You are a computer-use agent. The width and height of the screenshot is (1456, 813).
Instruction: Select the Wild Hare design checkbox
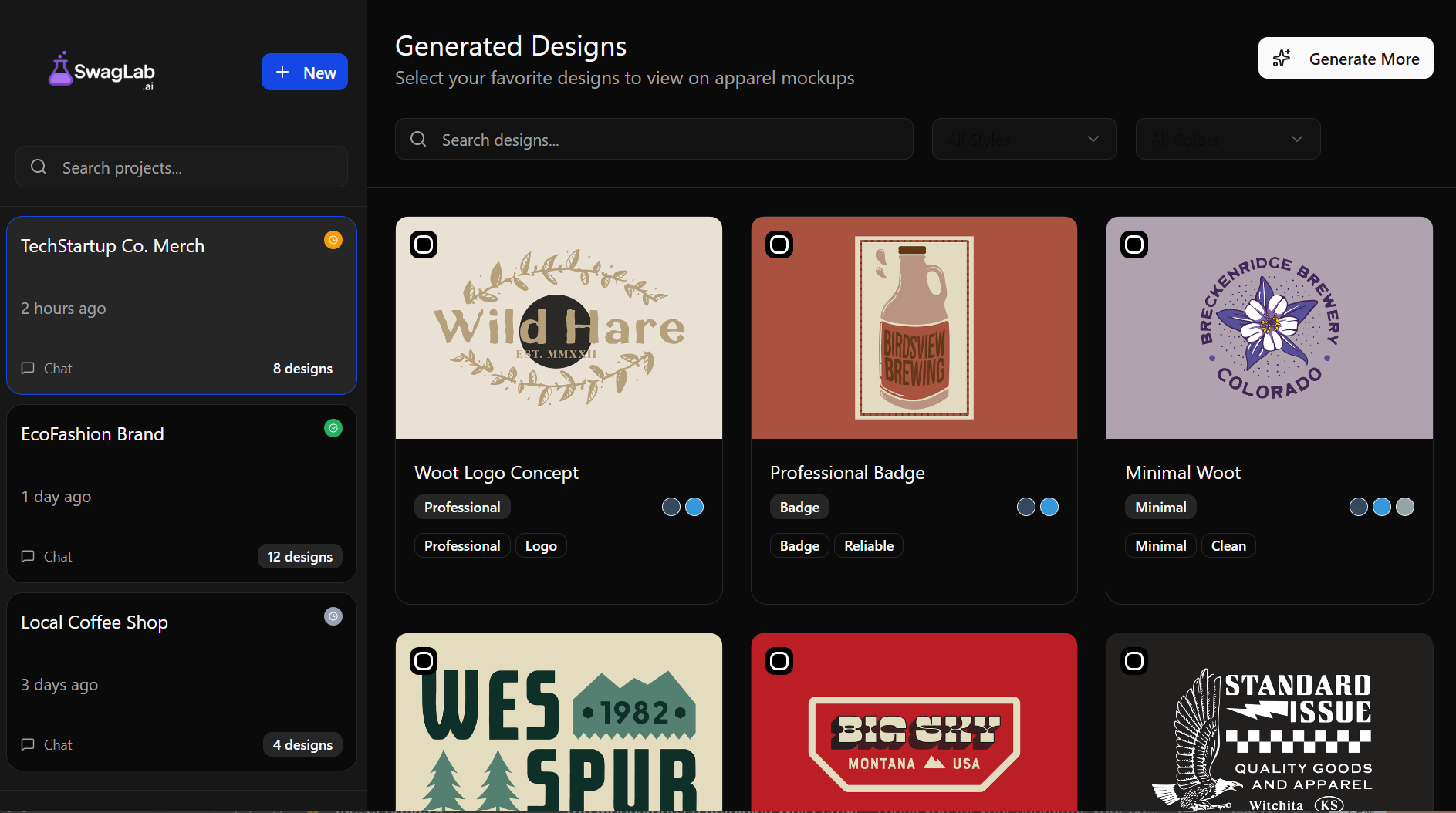tap(424, 245)
